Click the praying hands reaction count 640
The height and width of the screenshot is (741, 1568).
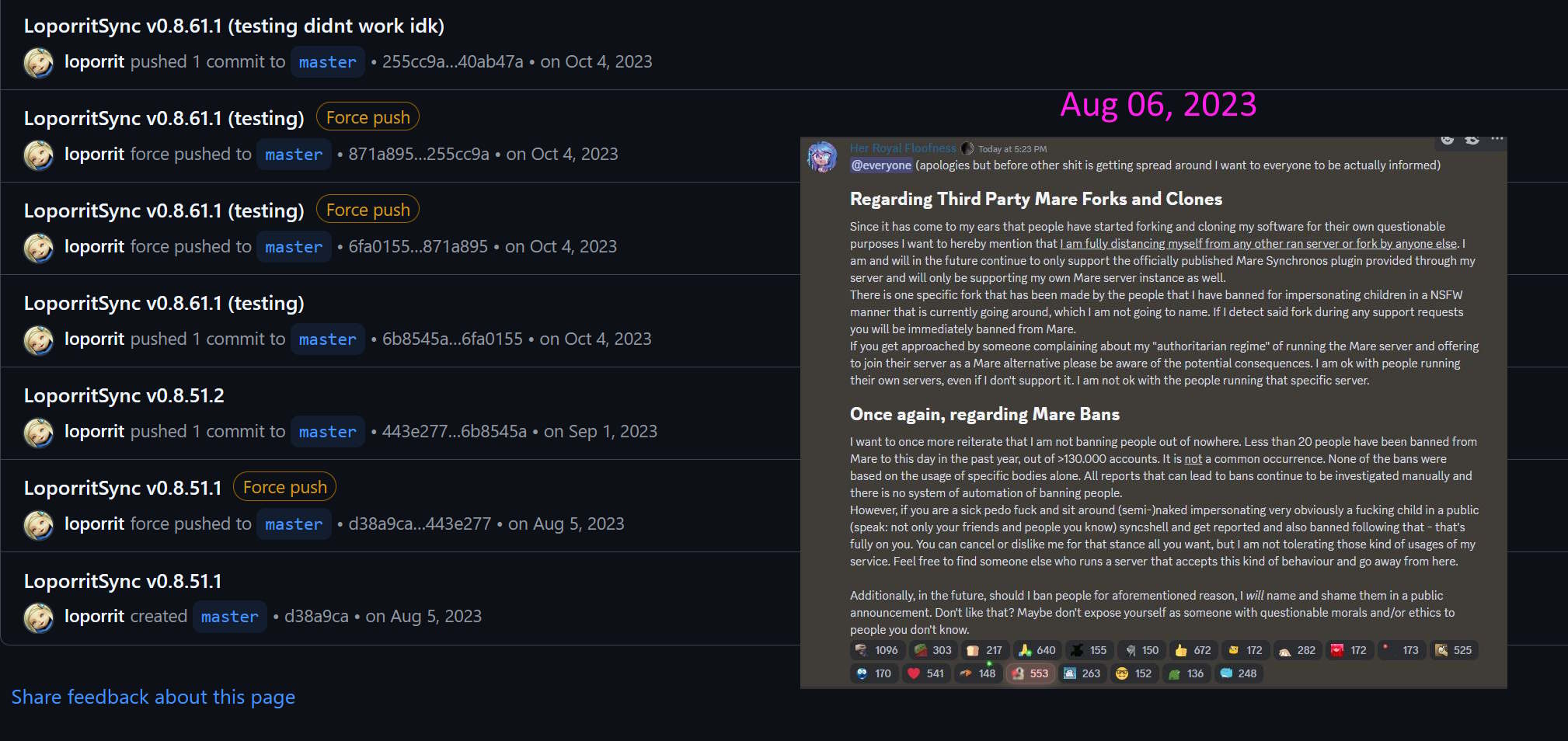tap(1037, 650)
